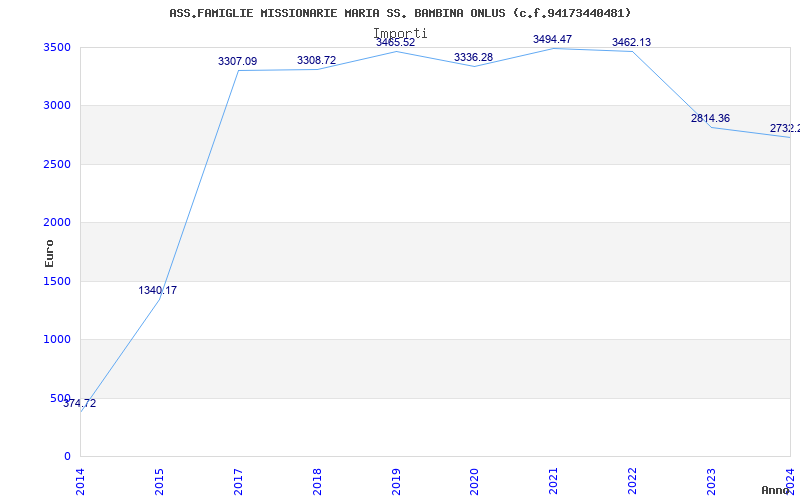Select the data label 3494.47
This screenshot has width=800, height=500.
[553, 39]
